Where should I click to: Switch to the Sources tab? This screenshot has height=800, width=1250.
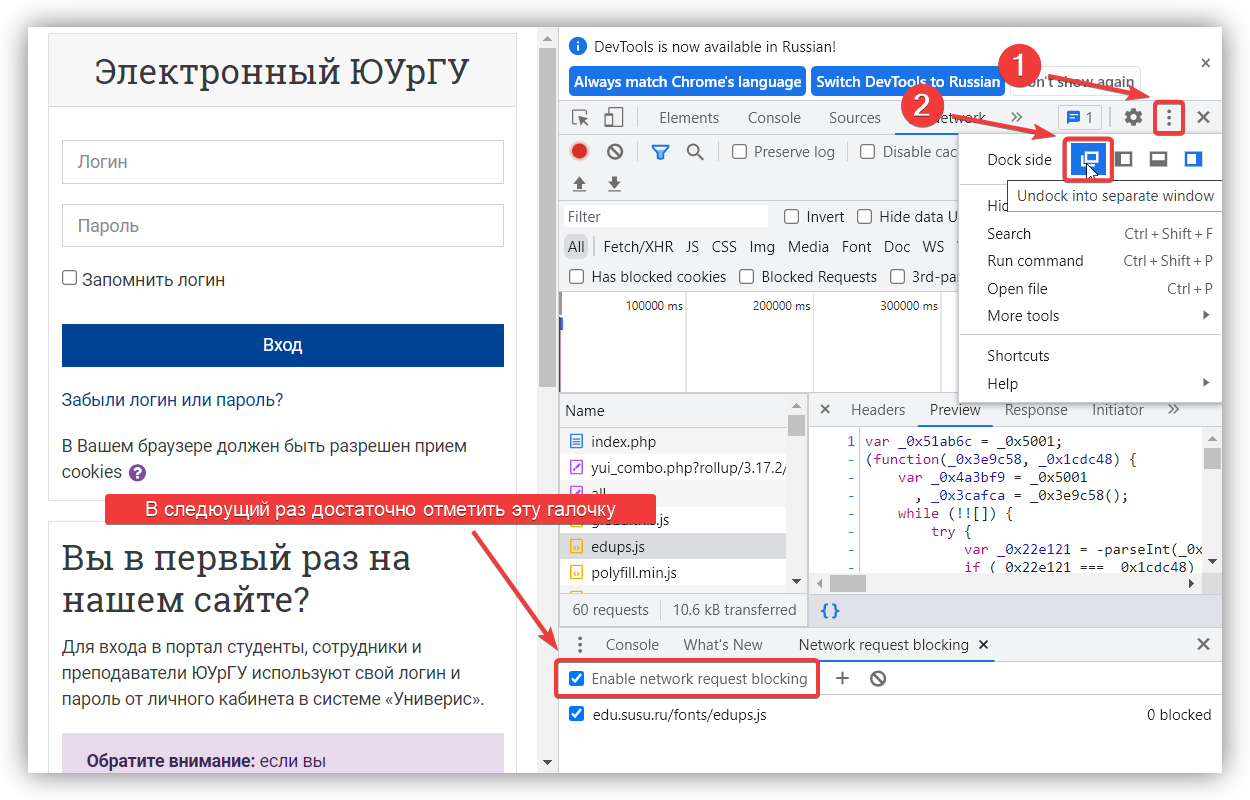tap(855, 118)
